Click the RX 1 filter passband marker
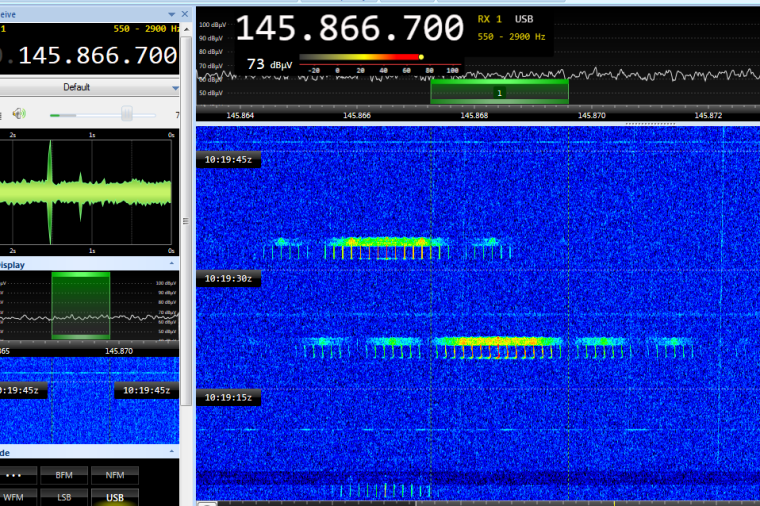Image resolution: width=760 pixels, height=506 pixels. click(499, 92)
